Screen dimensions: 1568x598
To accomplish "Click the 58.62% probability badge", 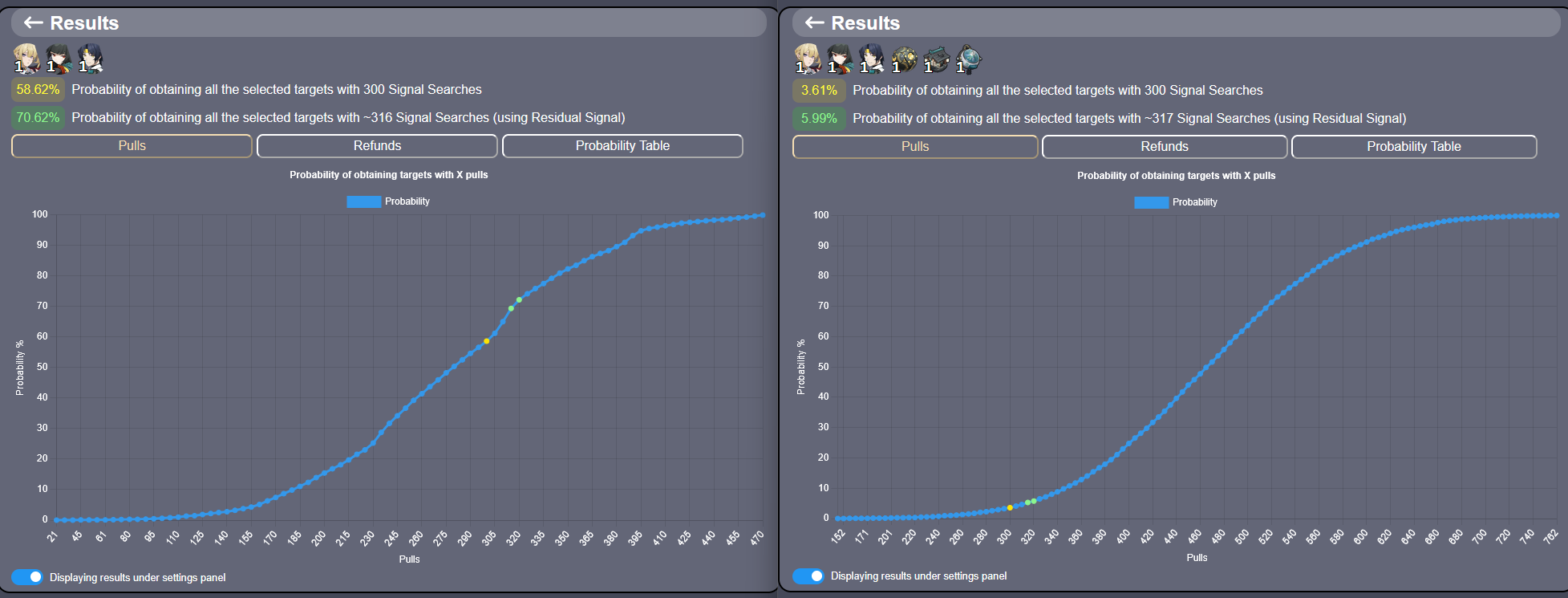I will tap(38, 90).
